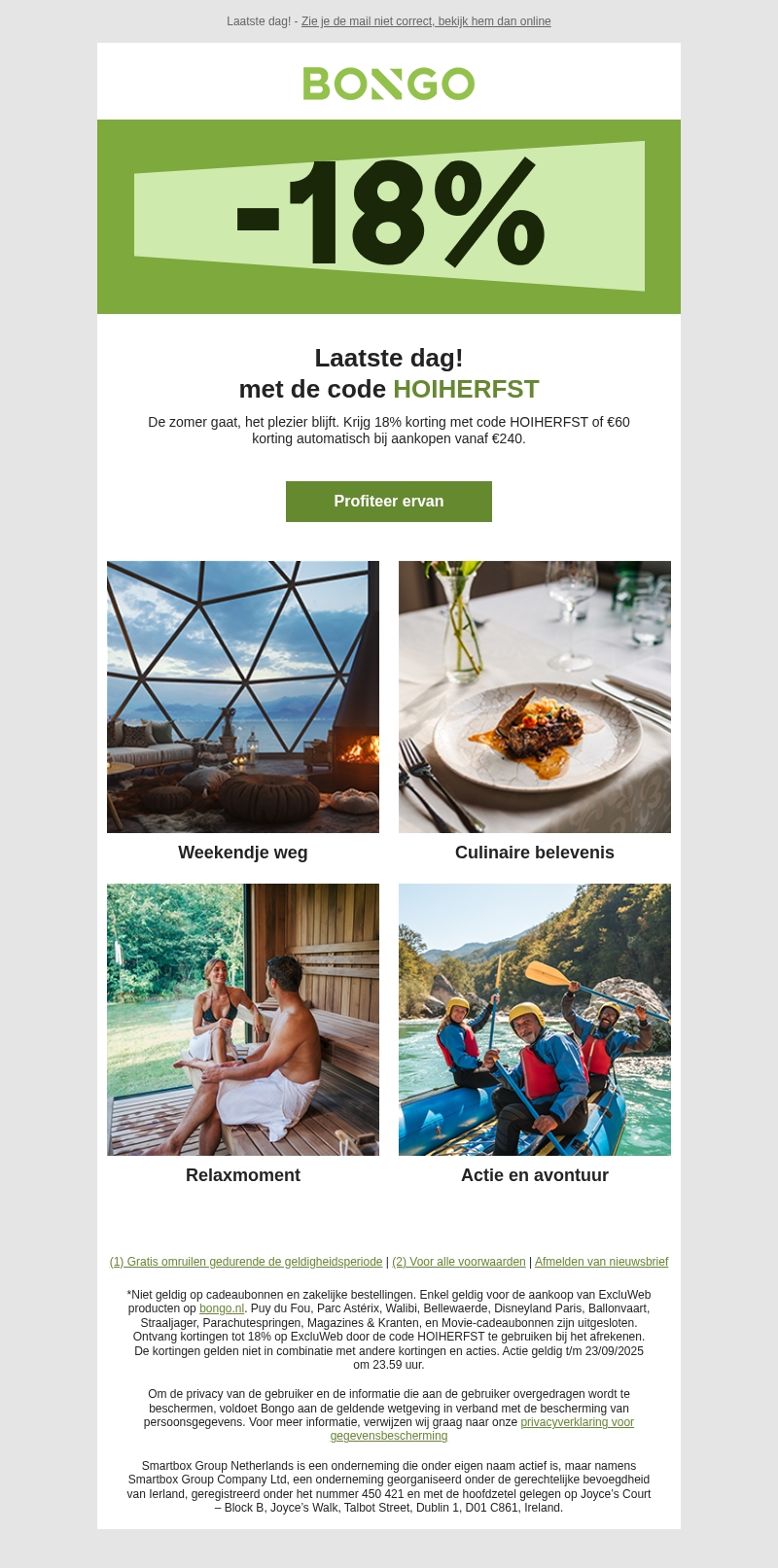Click Afmelden van nieuwsbrief link

[x=602, y=1262]
